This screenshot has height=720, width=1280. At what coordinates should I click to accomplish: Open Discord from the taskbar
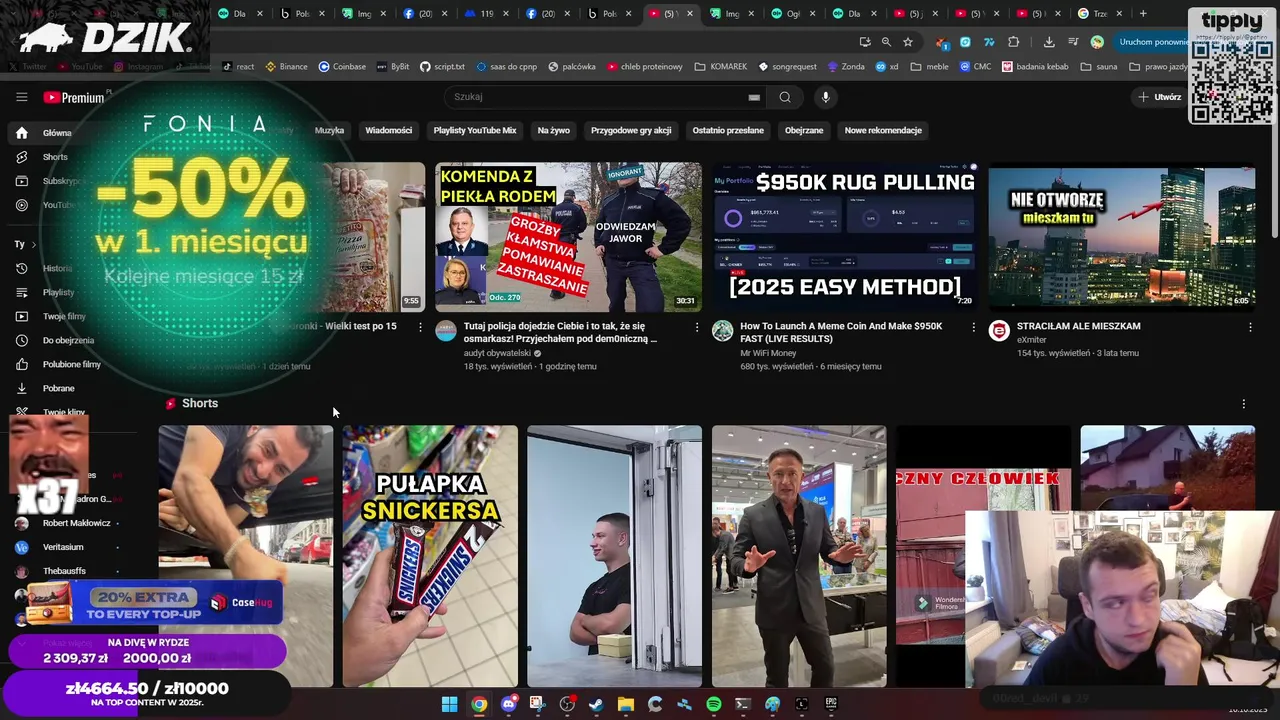(508, 704)
